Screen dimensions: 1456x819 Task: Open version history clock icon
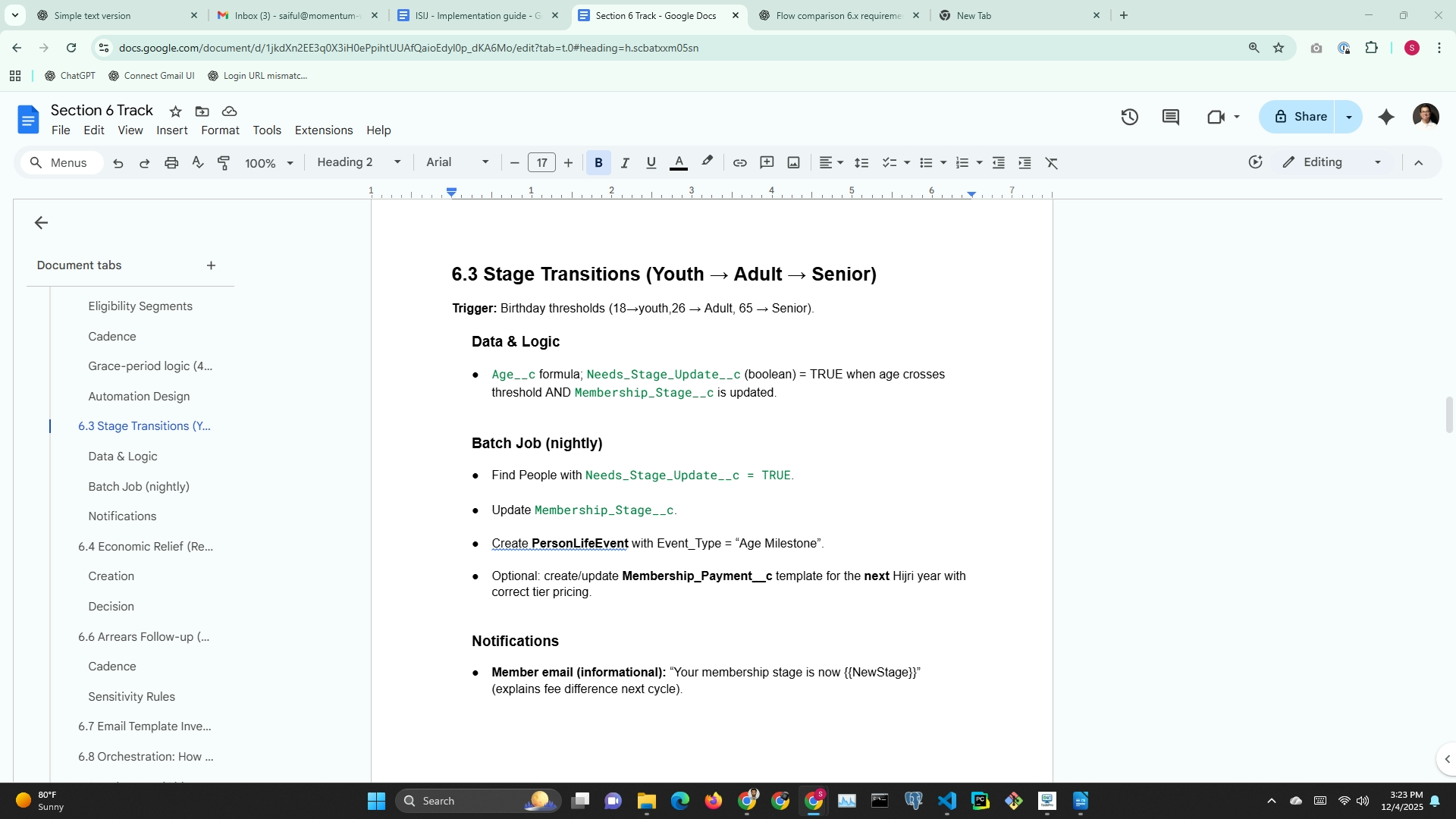pyautogui.click(x=1129, y=117)
